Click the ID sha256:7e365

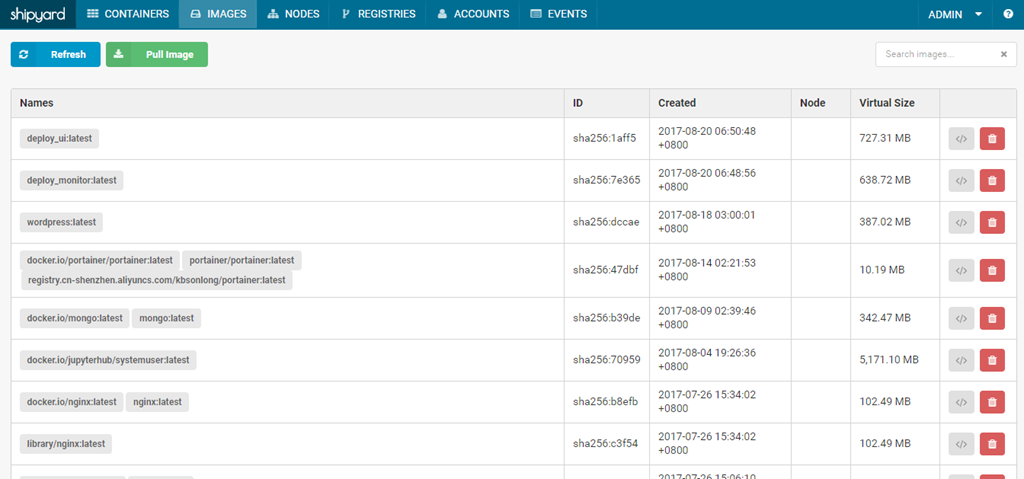605,180
